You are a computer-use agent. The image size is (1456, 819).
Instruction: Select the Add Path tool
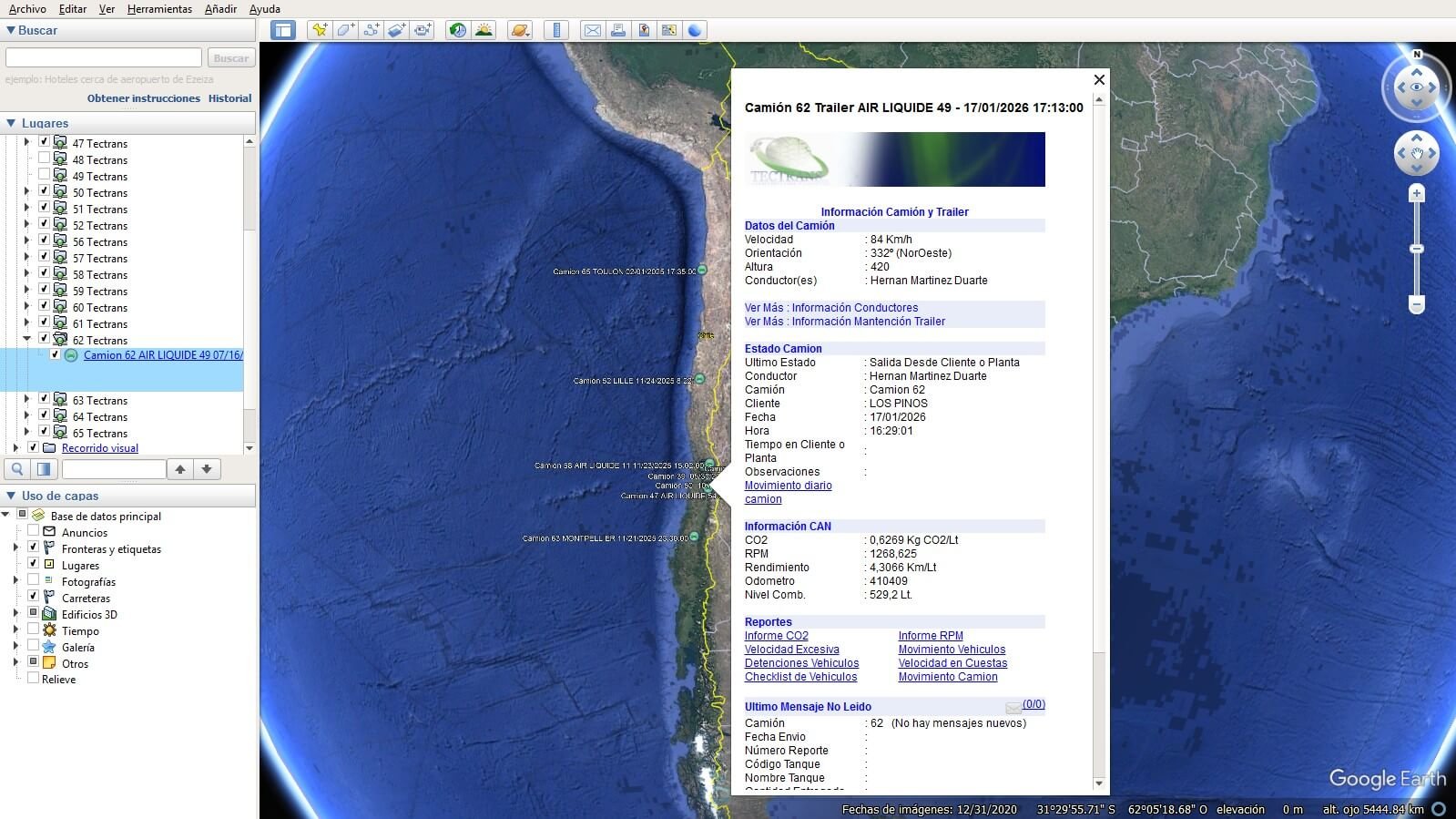click(x=371, y=30)
